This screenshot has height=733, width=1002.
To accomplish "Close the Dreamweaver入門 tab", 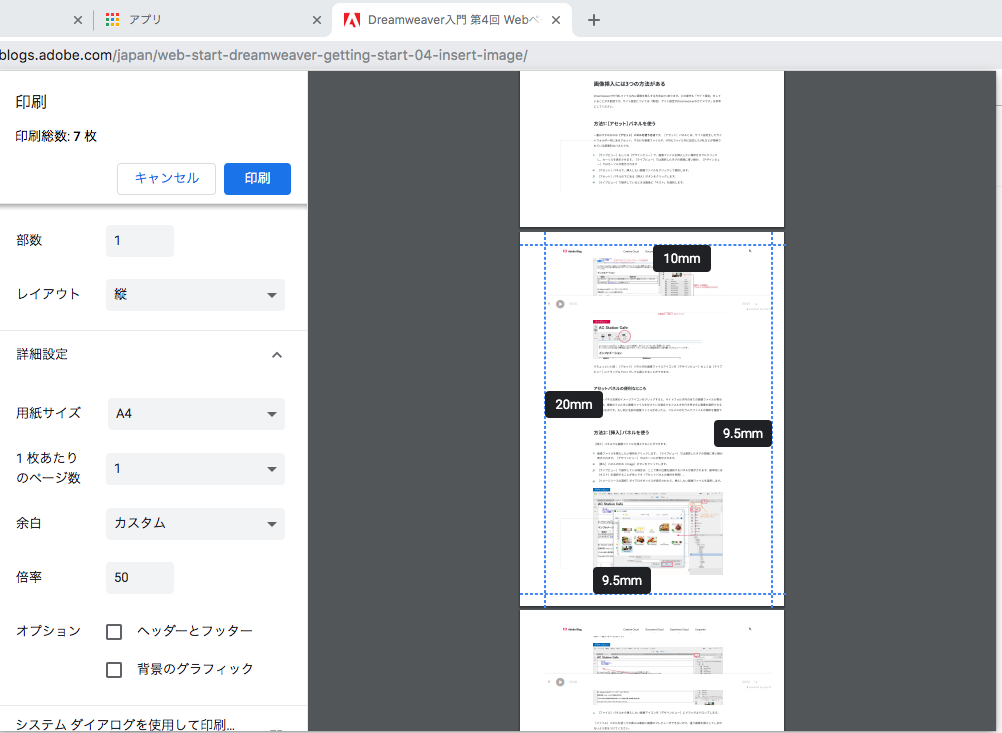I will click(x=556, y=20).
